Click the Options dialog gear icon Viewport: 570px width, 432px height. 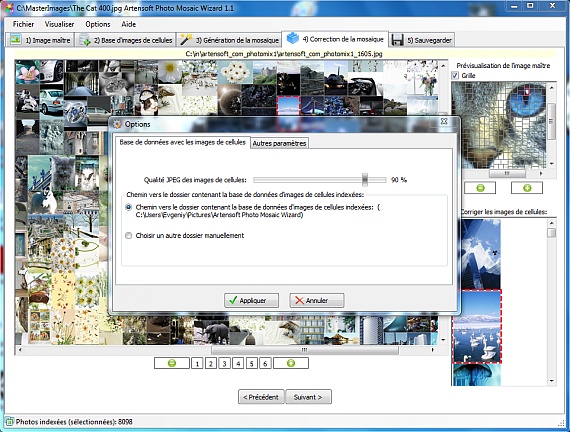pyautogui.click(x=117, y=124)
